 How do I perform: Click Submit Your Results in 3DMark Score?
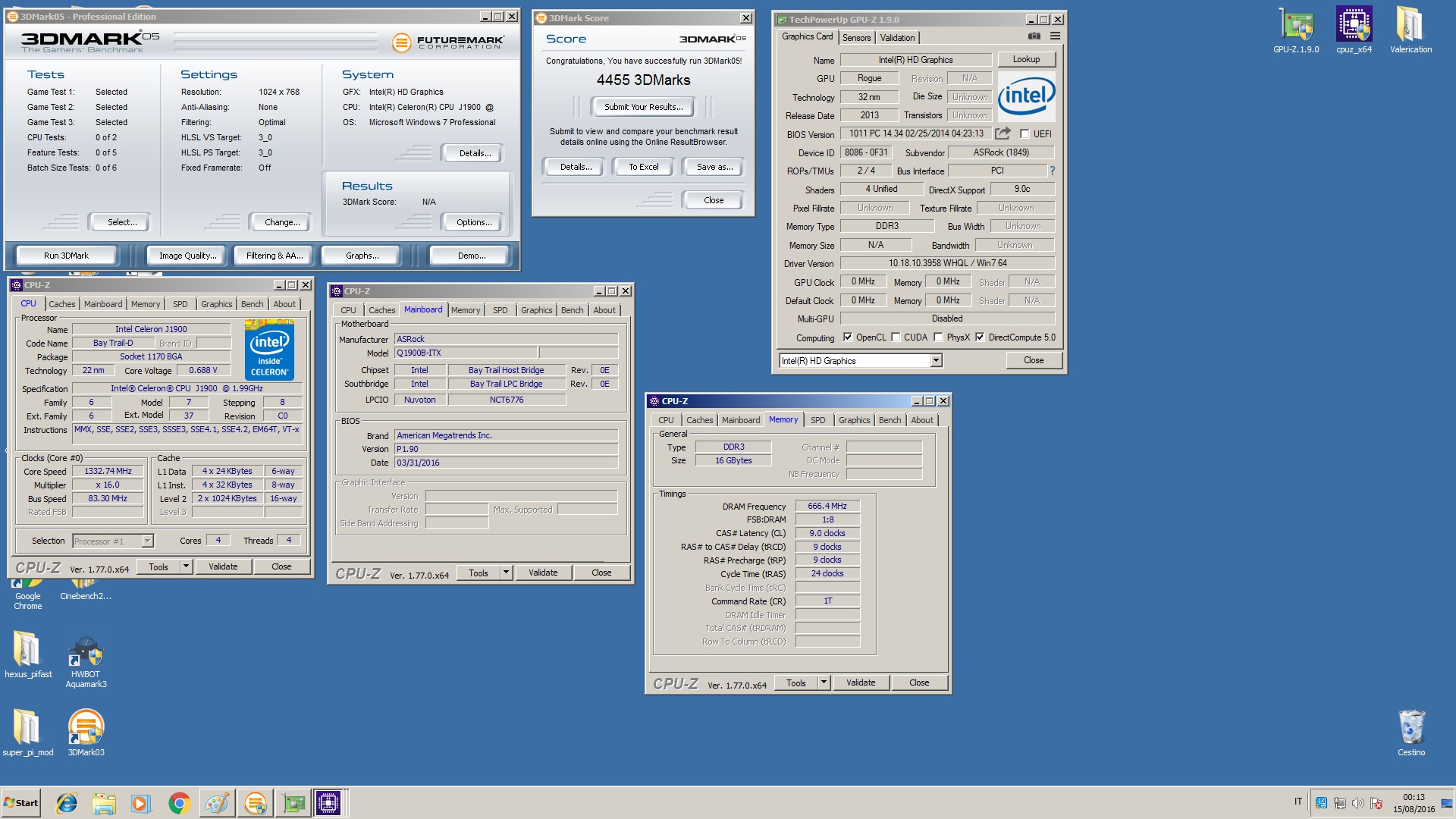[643, 107]
